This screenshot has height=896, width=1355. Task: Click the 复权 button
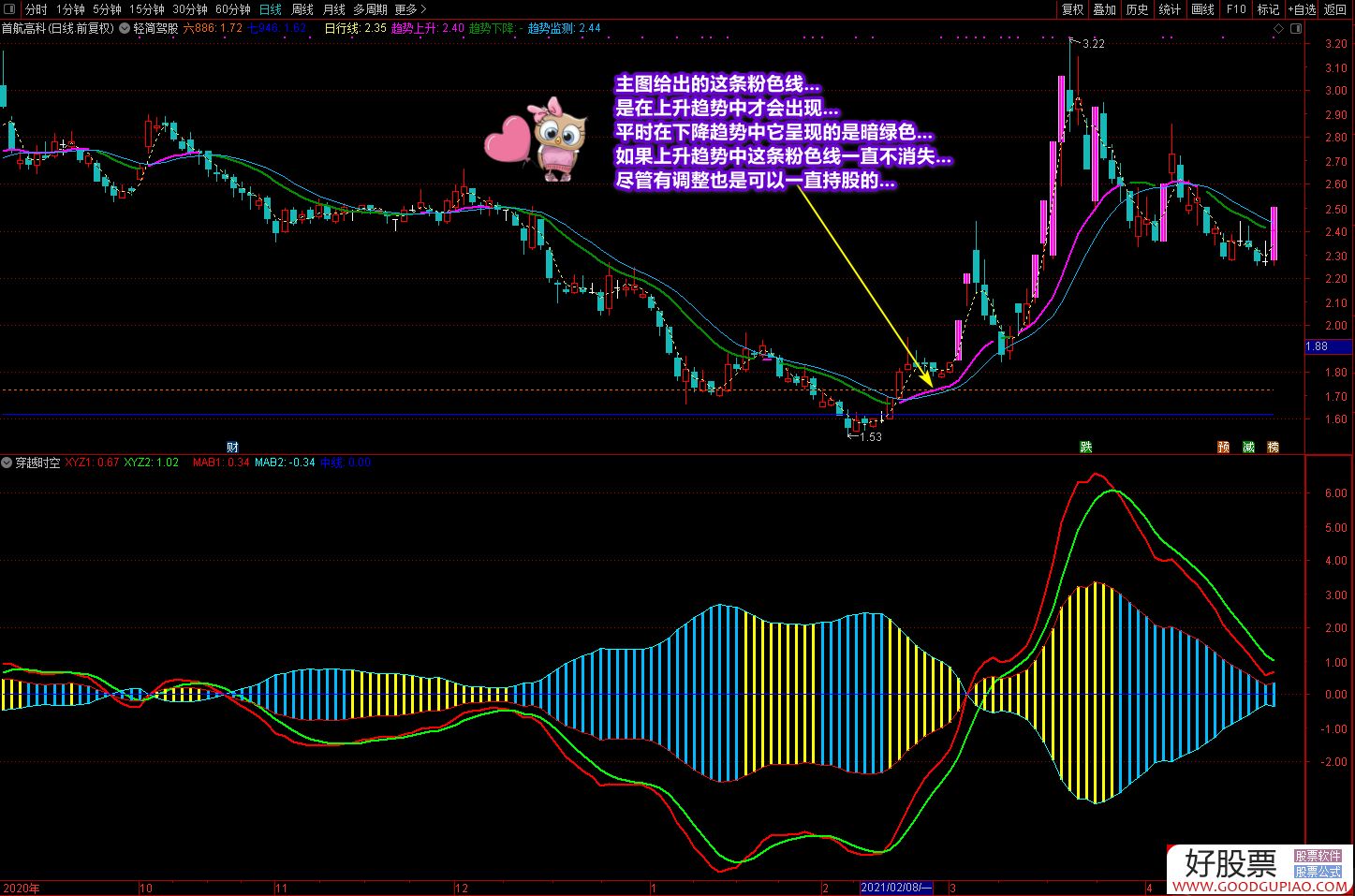[1072, 9]
